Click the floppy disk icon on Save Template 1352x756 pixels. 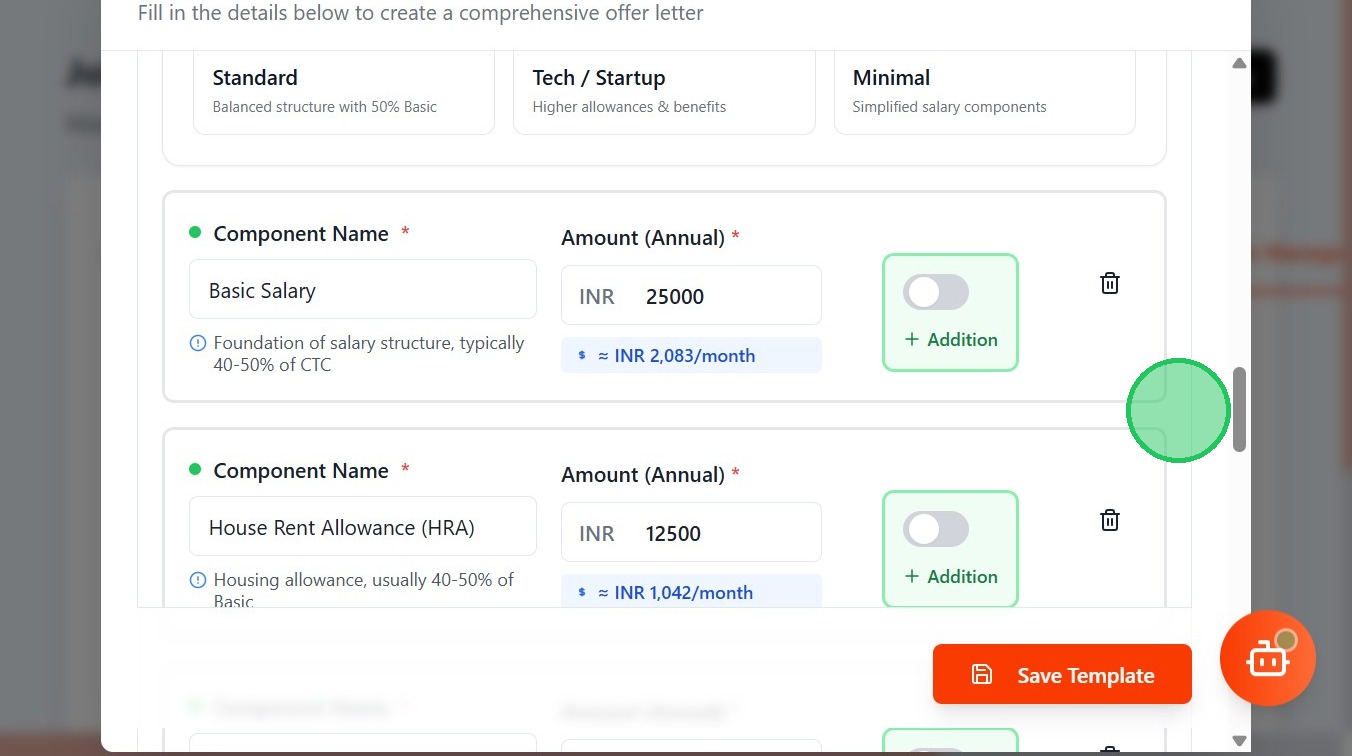[x=981, y=675]
